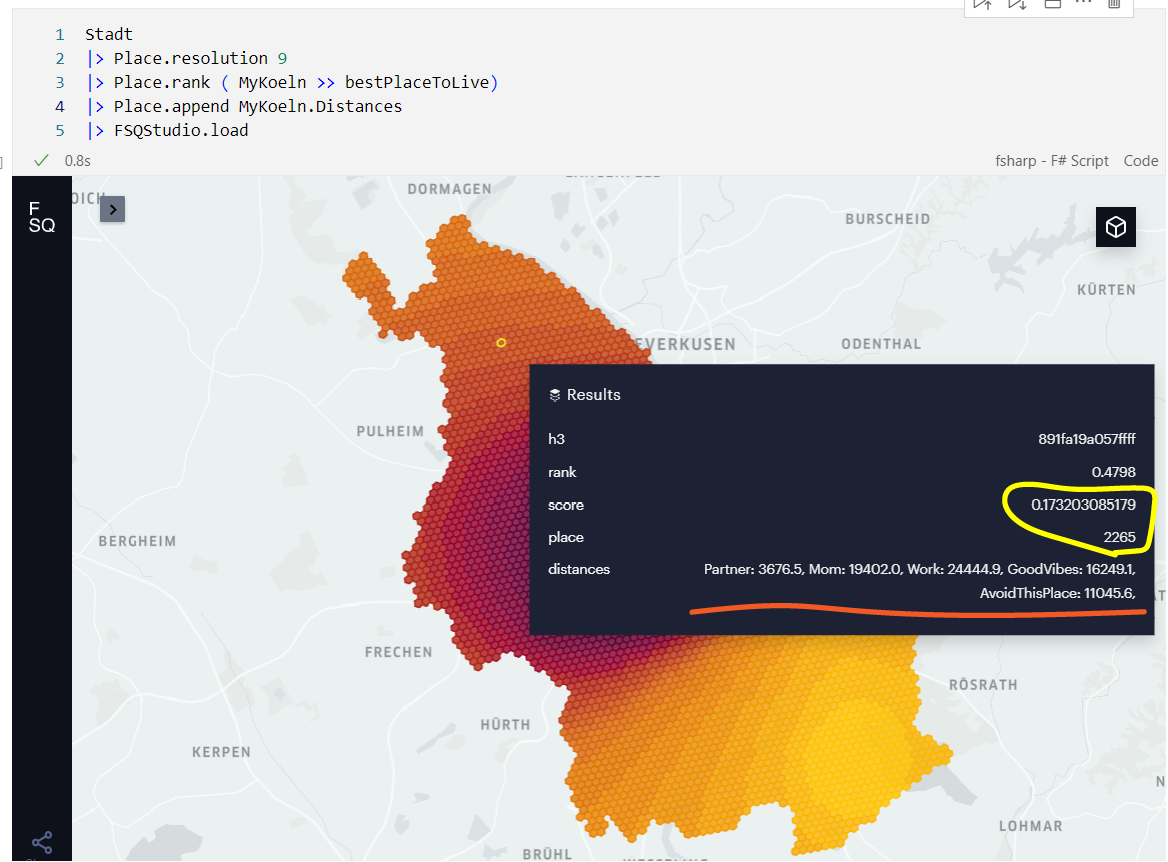Select the highlighted yellow hexagon on the map

(x=501, y=343)
